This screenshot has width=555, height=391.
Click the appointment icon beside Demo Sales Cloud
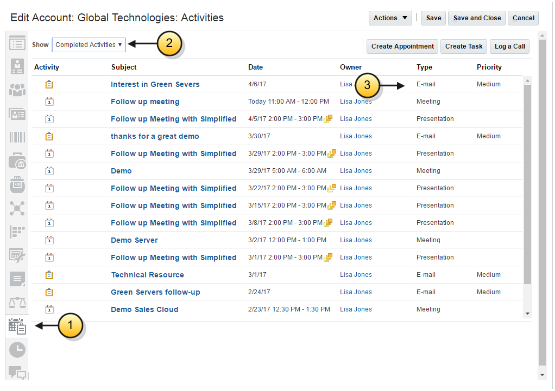pos(49,310)
